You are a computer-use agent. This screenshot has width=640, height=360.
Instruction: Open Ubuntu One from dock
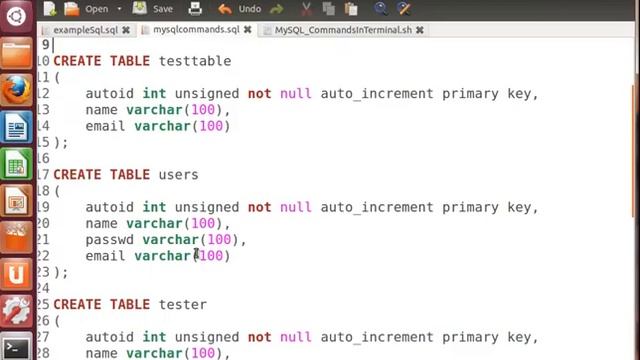tap(16, 274)
